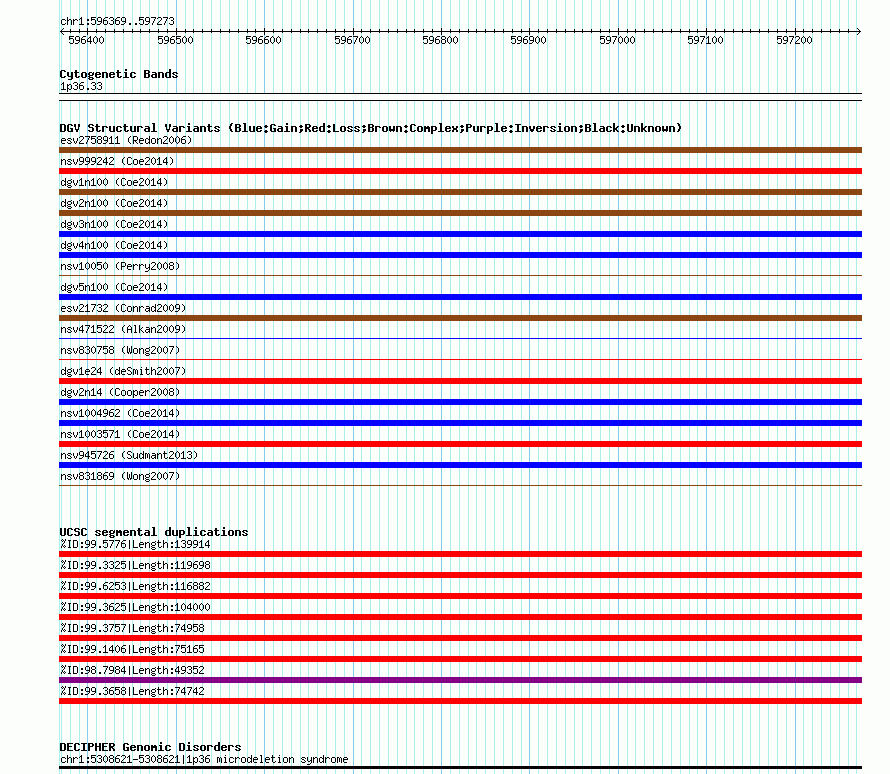The height and width of the screenshot is (774, 890).
Task: Click the dgv2n100 (Coe2014) label
Action: (114, 203)
